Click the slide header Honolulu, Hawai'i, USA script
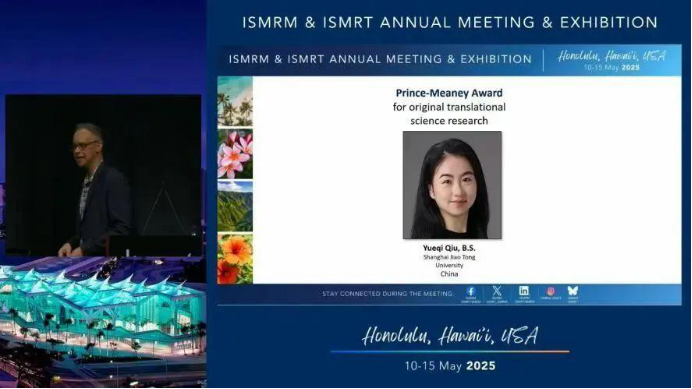Screen dimensions: 692x389 [612, 56]
